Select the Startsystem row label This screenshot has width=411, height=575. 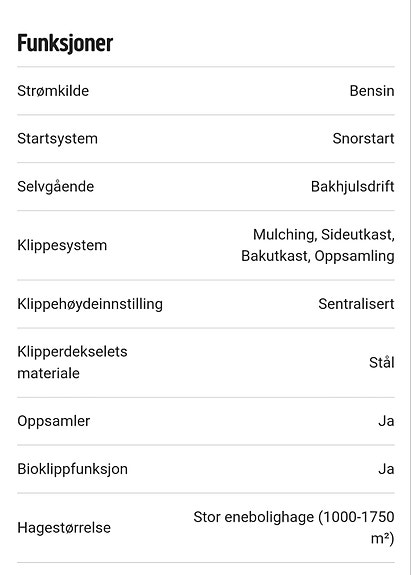58,139
